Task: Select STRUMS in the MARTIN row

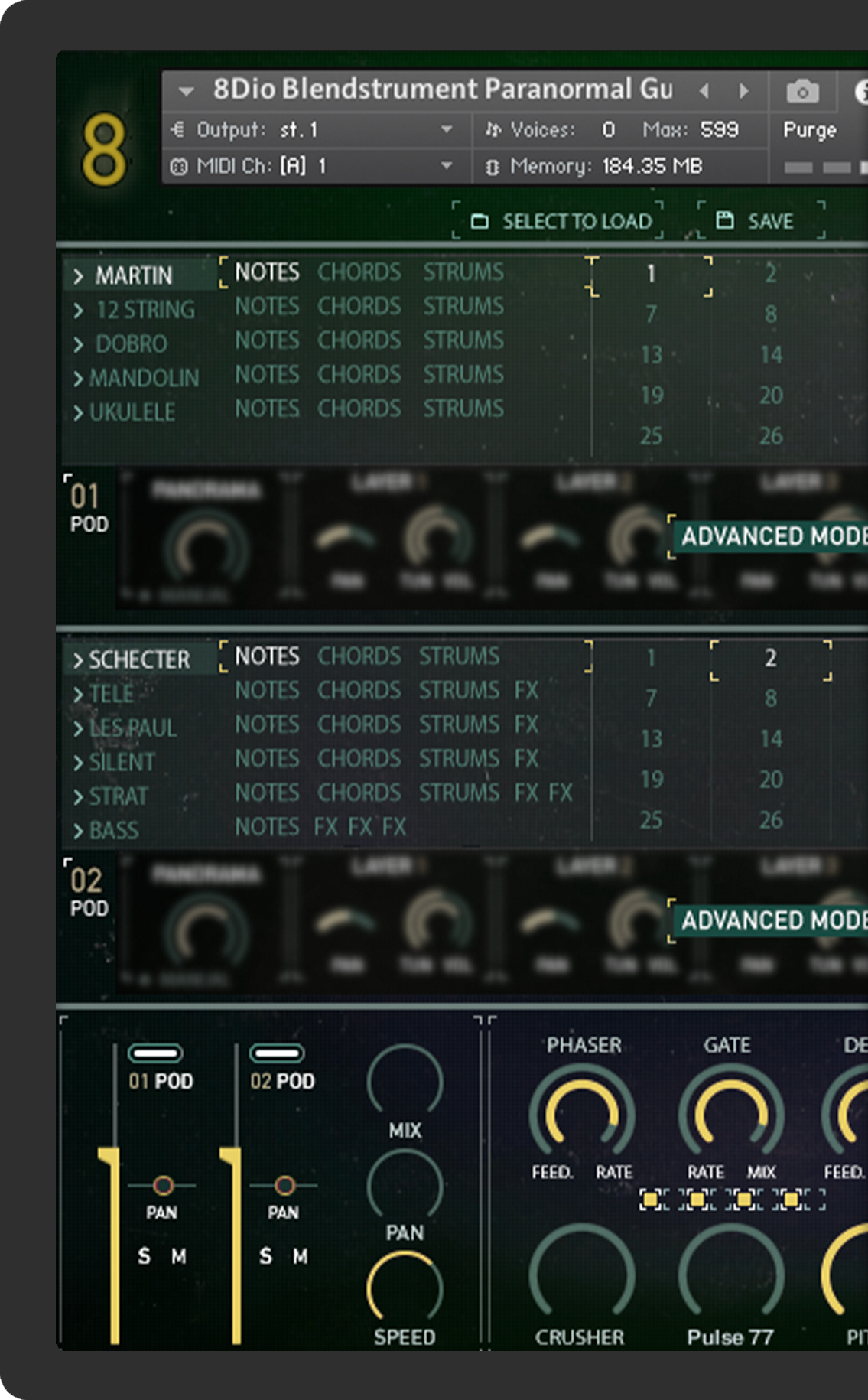Action: click(x=463, y=272)
